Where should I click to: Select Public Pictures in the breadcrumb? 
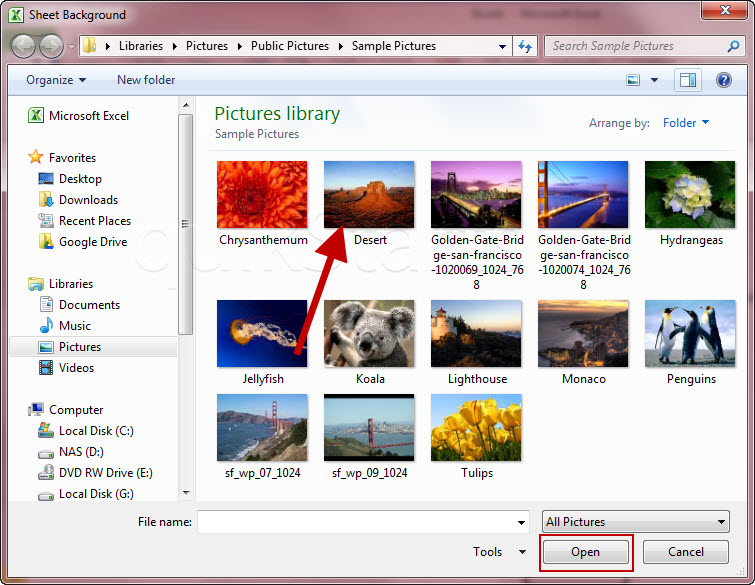click(290, 46)
